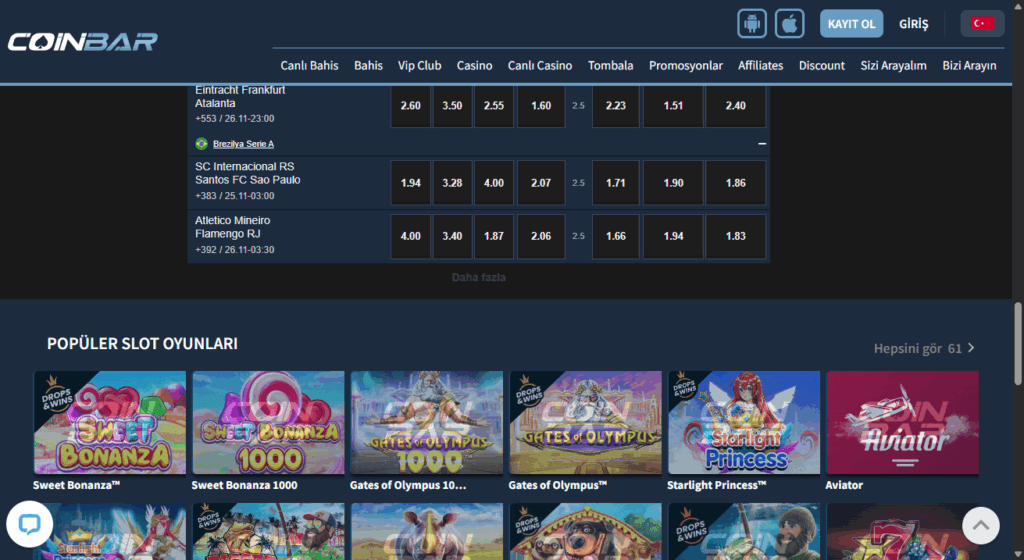Click the Android app download icon
The image size is (1024, 560).
click(752, 23)
